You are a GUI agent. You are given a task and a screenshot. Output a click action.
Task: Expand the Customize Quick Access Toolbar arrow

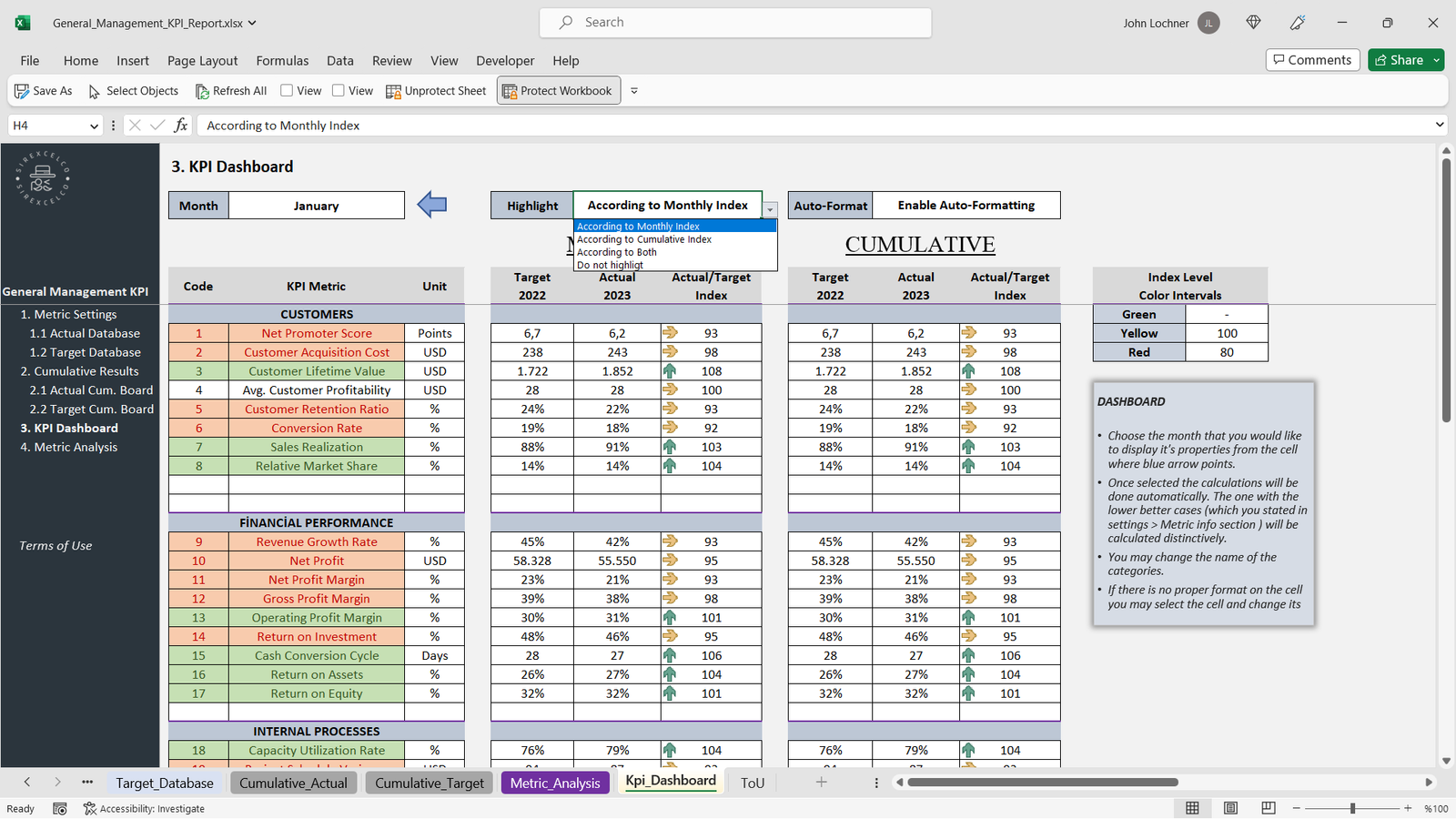coord(634,91)
